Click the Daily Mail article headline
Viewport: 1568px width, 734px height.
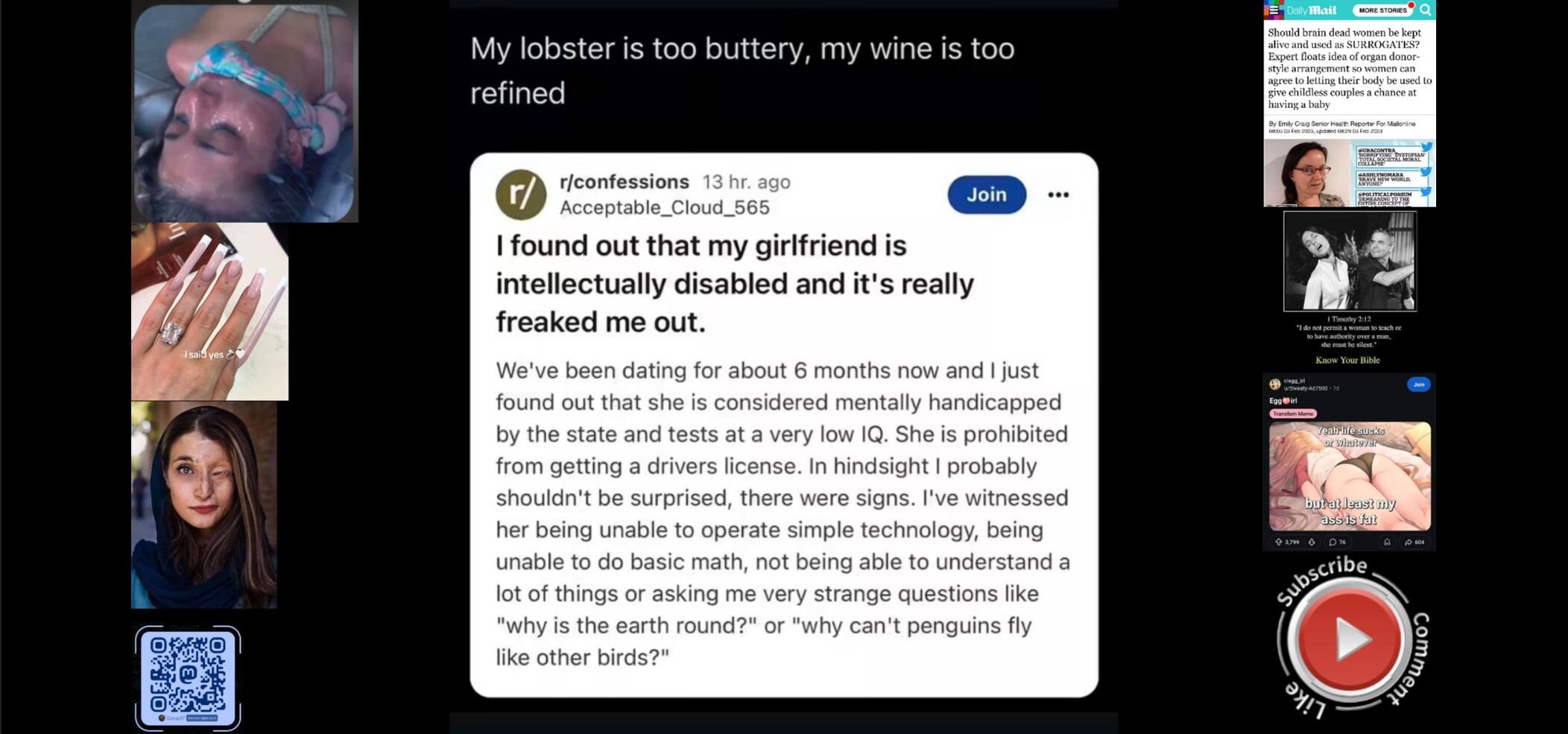click(1349, 68)
